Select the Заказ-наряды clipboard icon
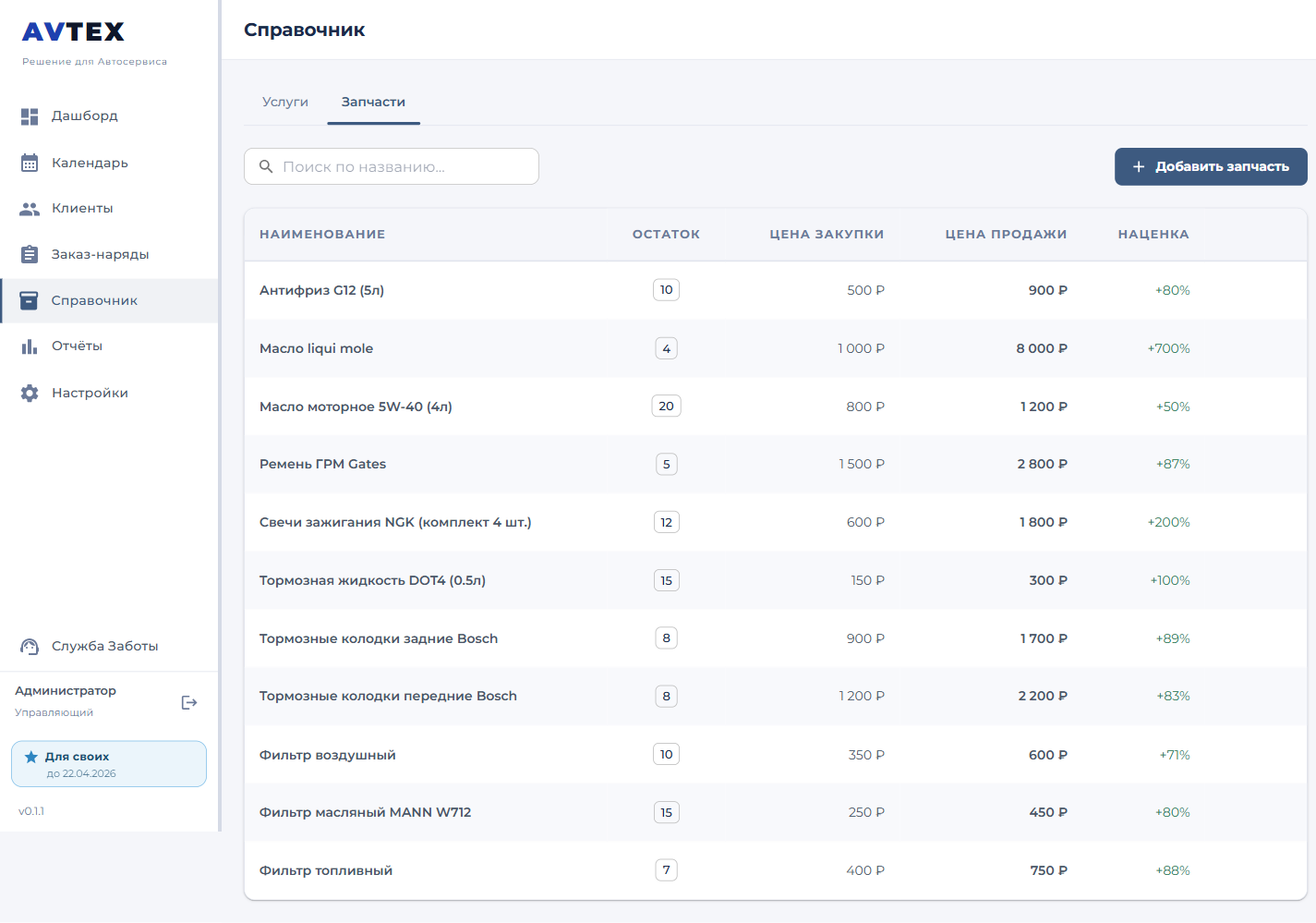The width and height of the screenshot is (1316, 923). click(x=30, y=254)
